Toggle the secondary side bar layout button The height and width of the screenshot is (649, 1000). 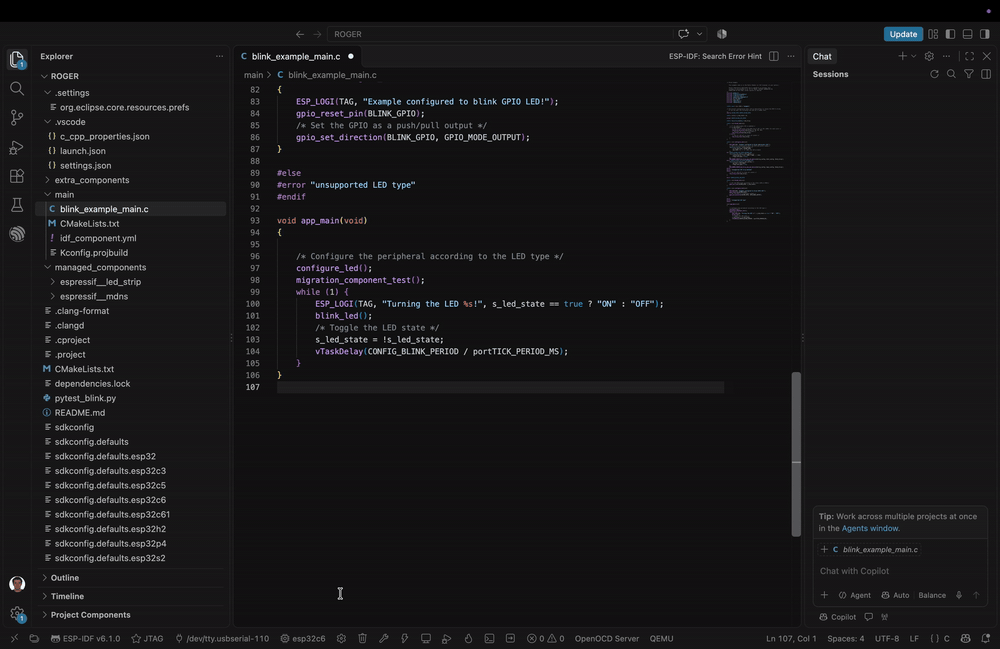pos(985,34)
